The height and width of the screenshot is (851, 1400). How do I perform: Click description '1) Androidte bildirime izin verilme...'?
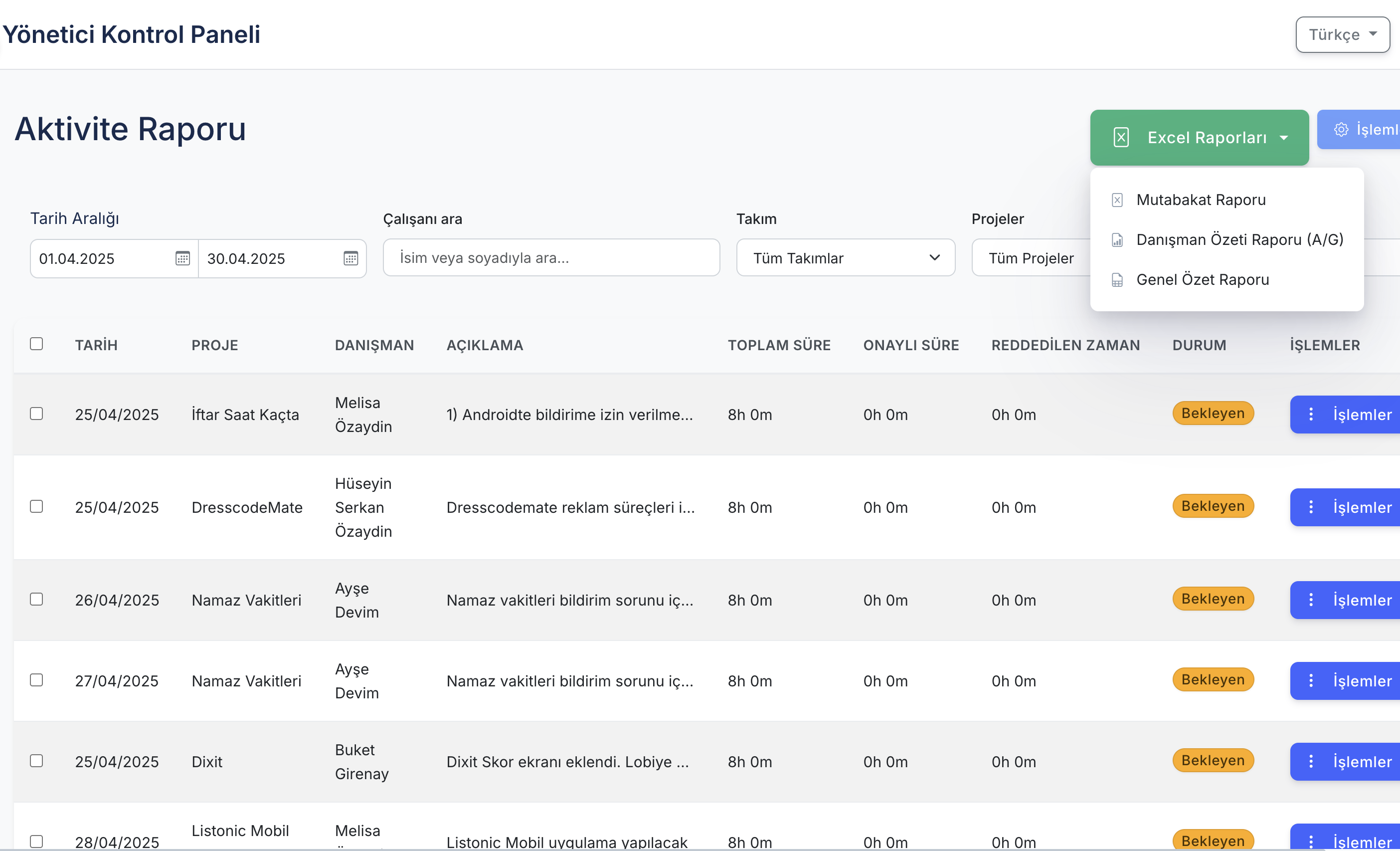(x=569, y=415)
